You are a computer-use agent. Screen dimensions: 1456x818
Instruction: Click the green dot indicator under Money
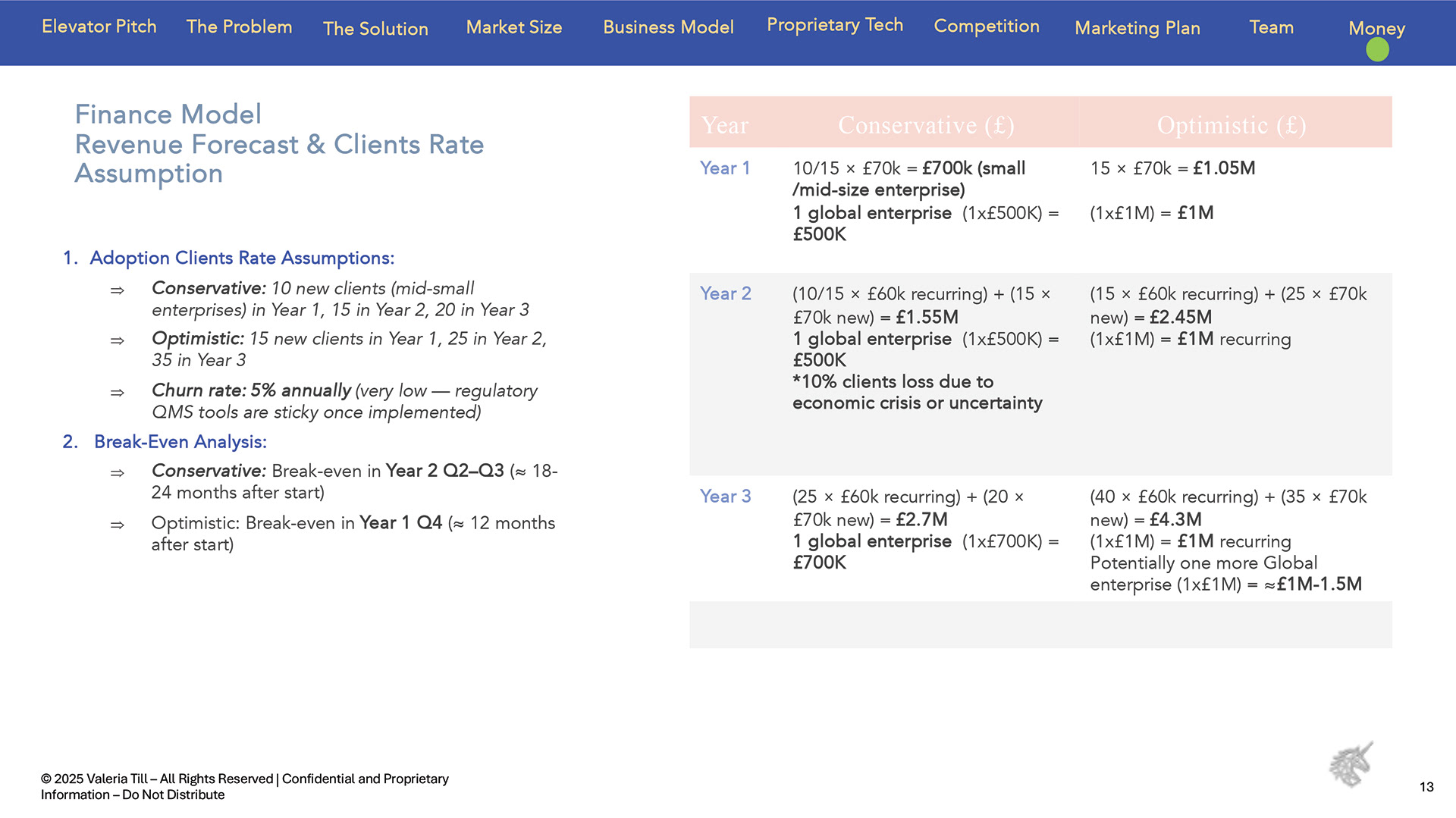pos(1377,50)
